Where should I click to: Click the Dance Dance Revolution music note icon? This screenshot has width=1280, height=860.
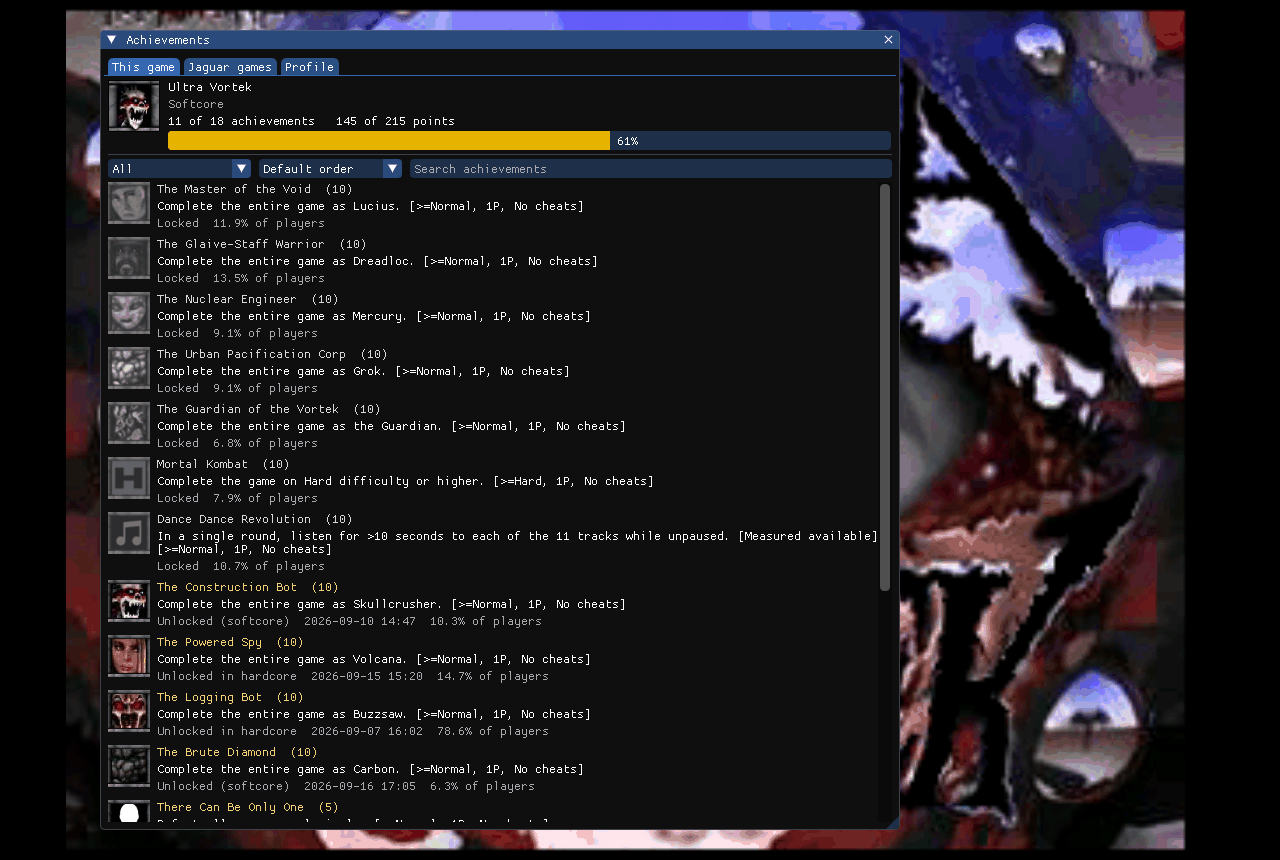point(129,533)
